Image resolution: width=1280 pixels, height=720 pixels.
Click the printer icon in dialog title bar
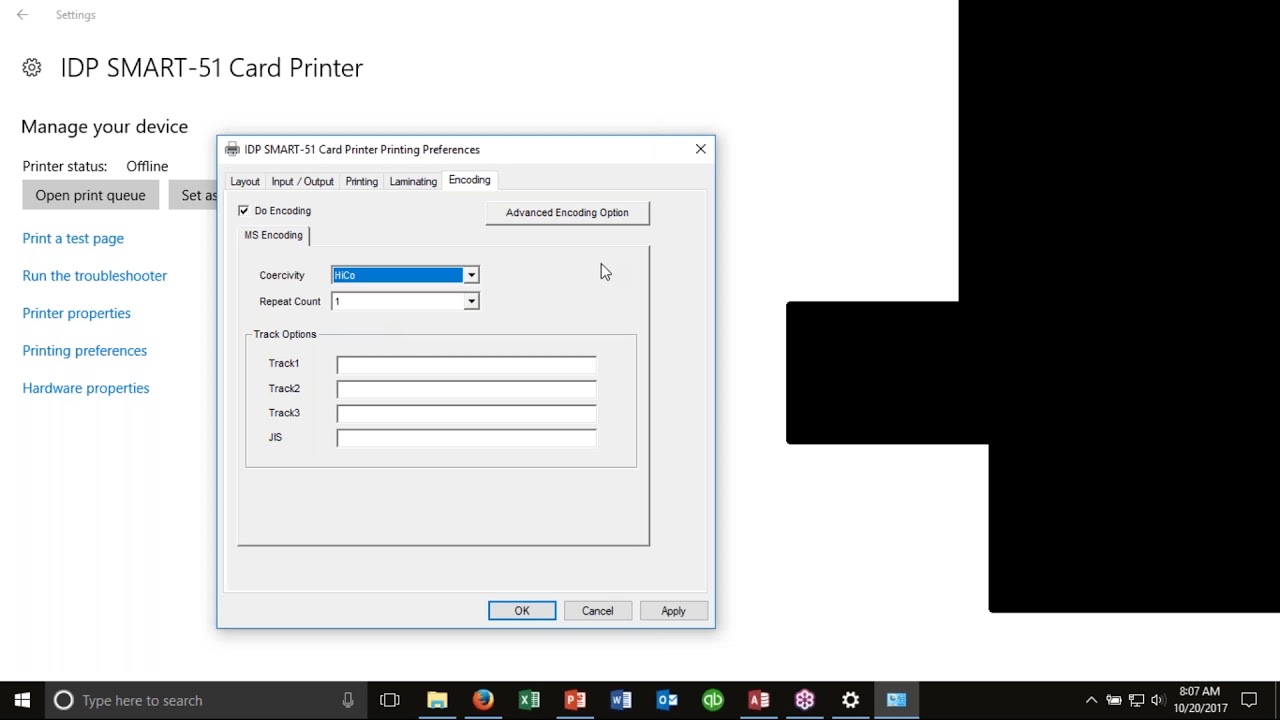coord(232,149)
